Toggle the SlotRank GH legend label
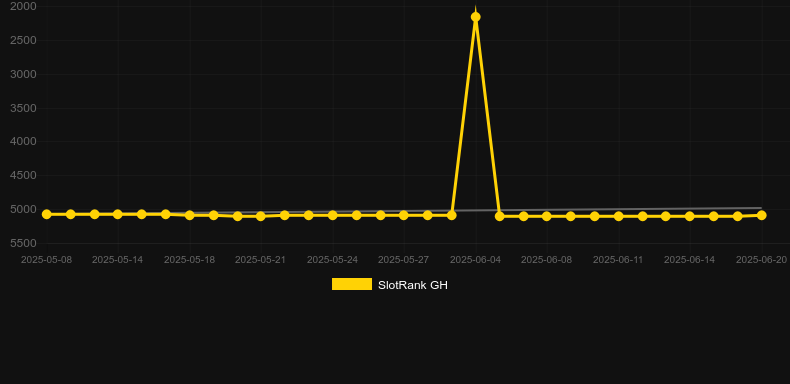This screenshot has width=790, height=384. (413, 285)
